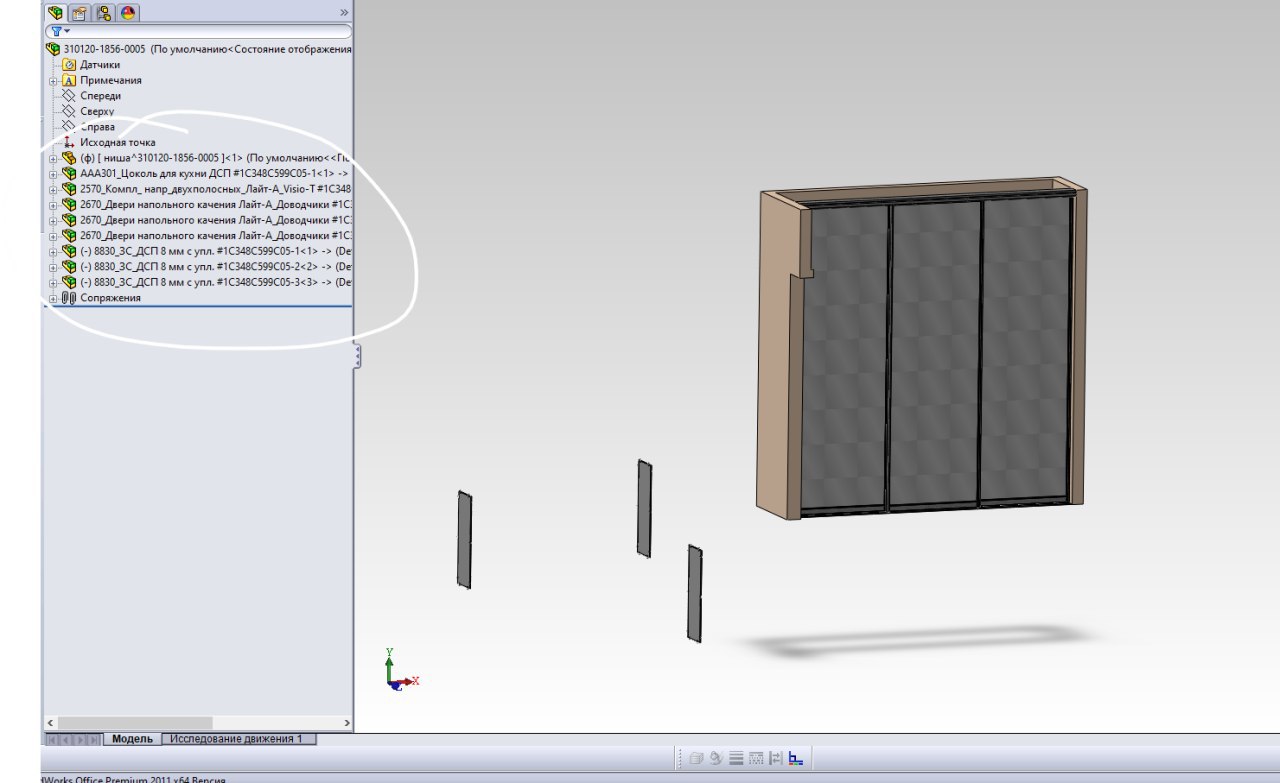Click the funnel filter icon
Image resolution: width=1280 pixels, height=783 pixels.
56,32
